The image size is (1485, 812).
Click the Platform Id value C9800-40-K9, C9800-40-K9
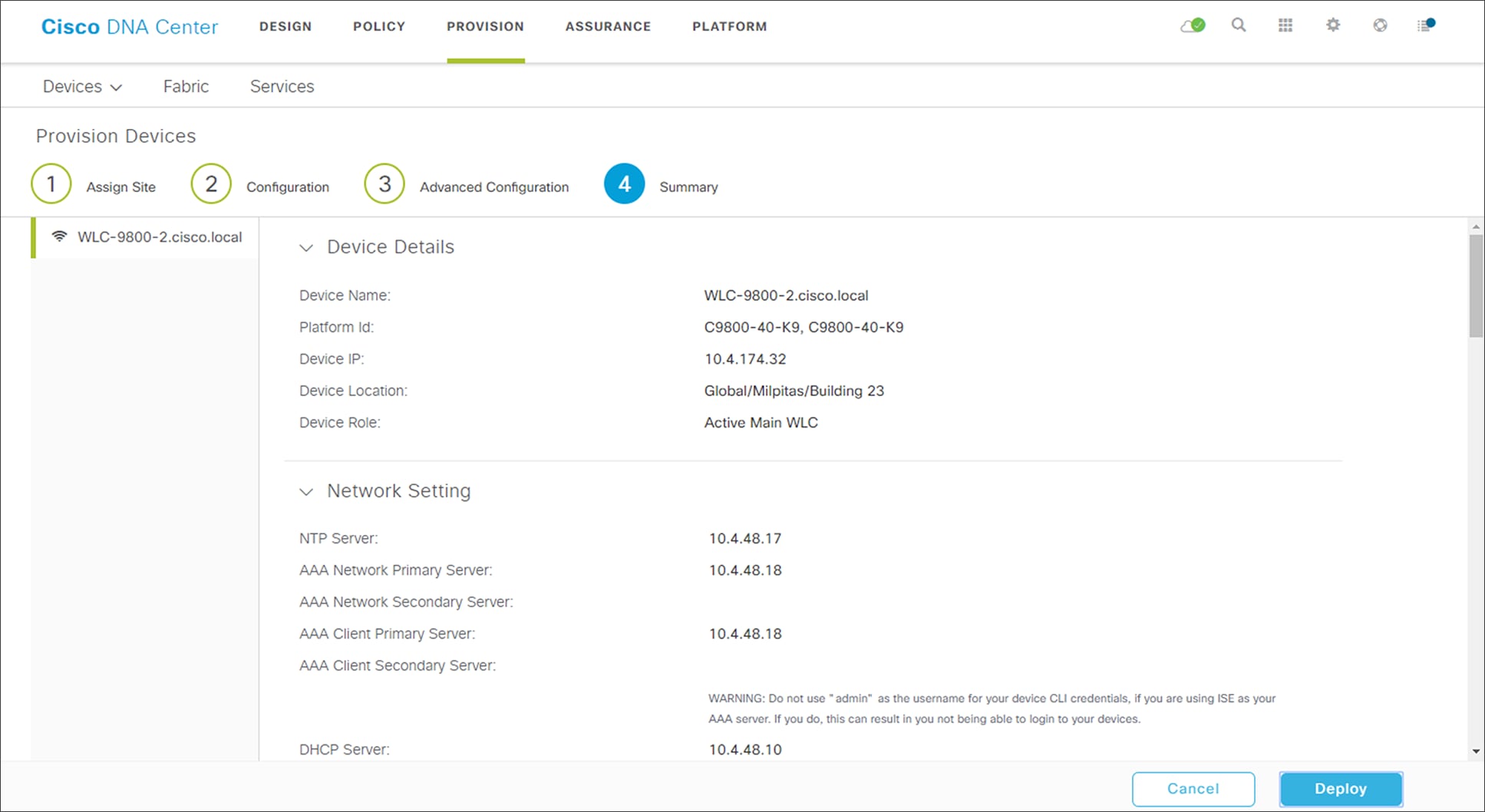(804, 328)
